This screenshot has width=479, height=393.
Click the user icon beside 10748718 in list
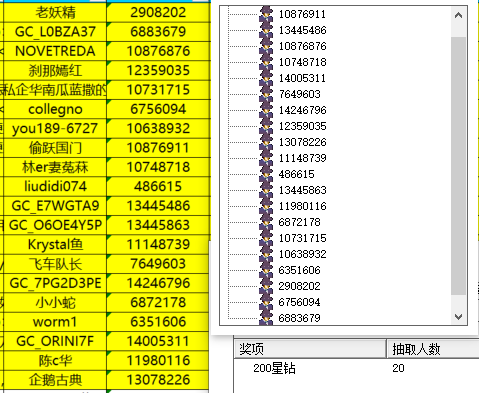[266, 62]
